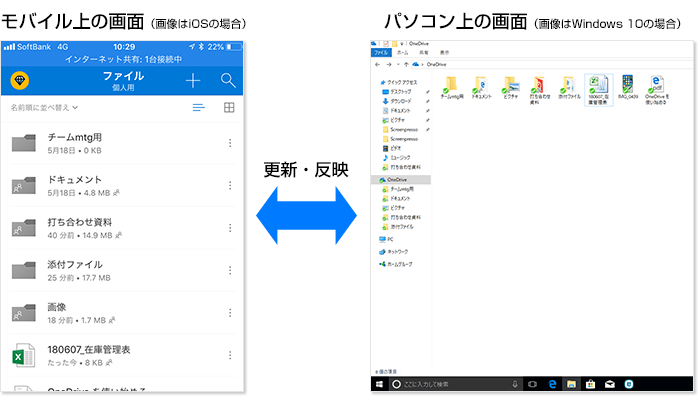Switch to list view in mobile app

[x=199, y=108]
